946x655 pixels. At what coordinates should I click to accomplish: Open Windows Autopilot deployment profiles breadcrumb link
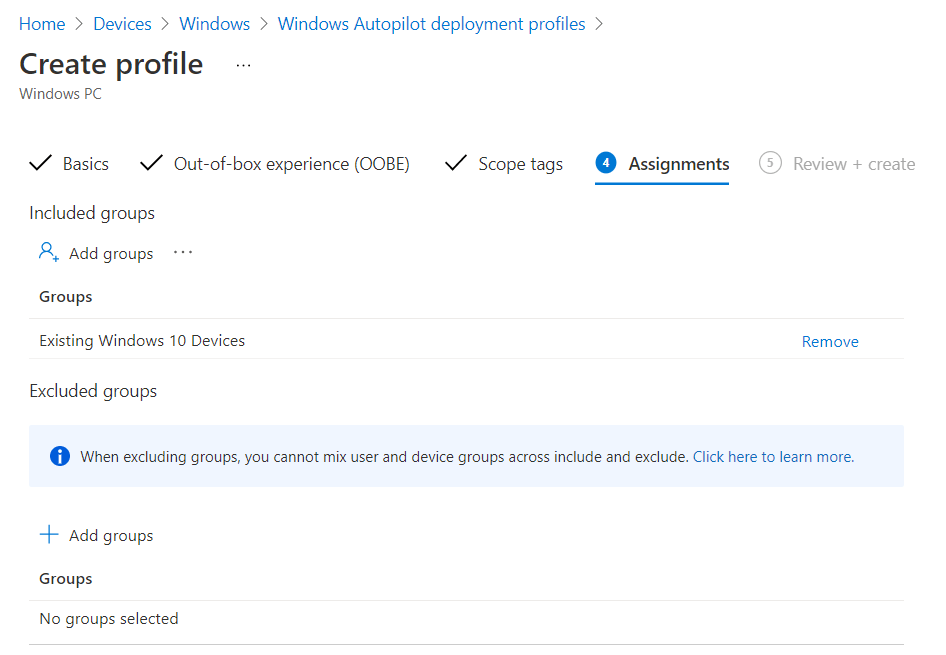(x=431, y=23)
